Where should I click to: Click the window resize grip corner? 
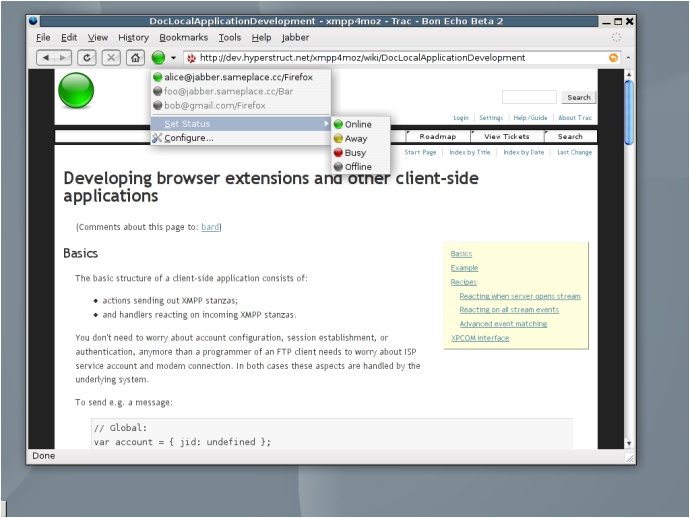[630, 458]
